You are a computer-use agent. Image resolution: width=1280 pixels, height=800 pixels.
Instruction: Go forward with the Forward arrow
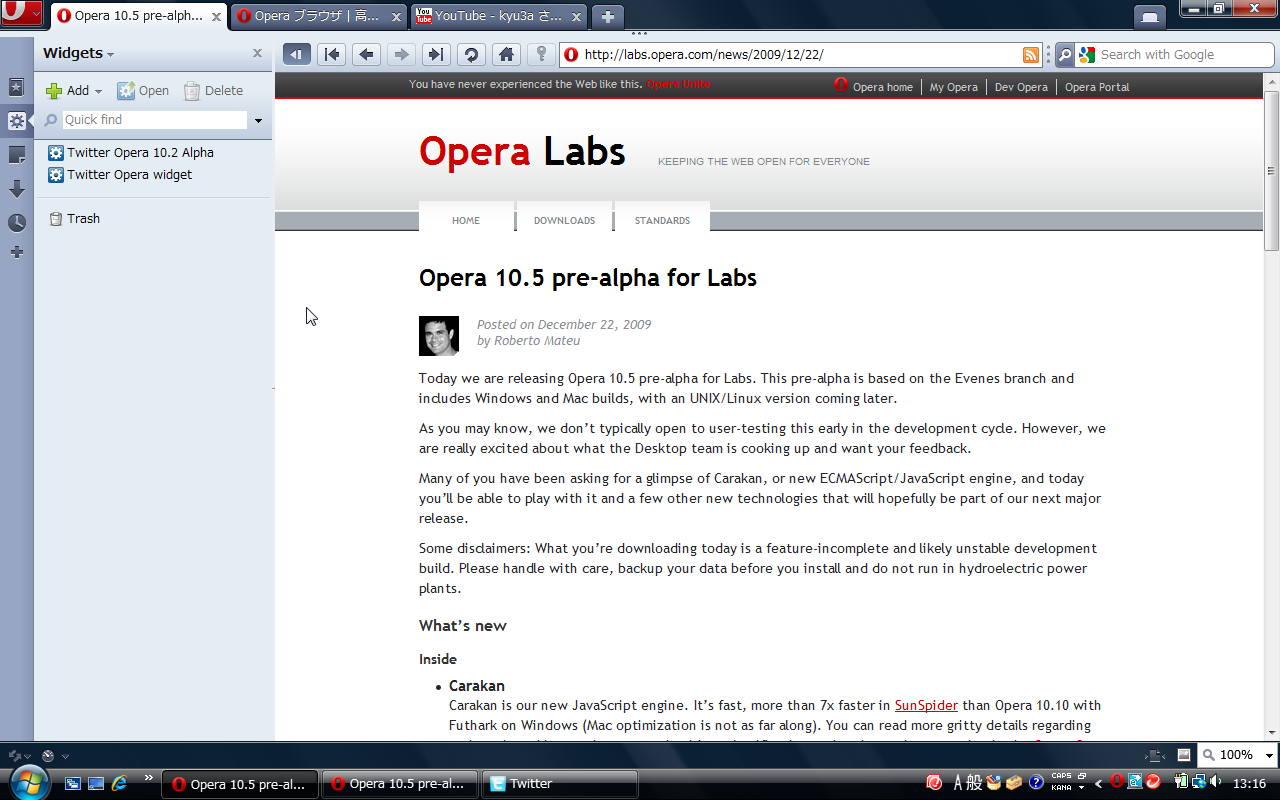[x=401, y=55]
